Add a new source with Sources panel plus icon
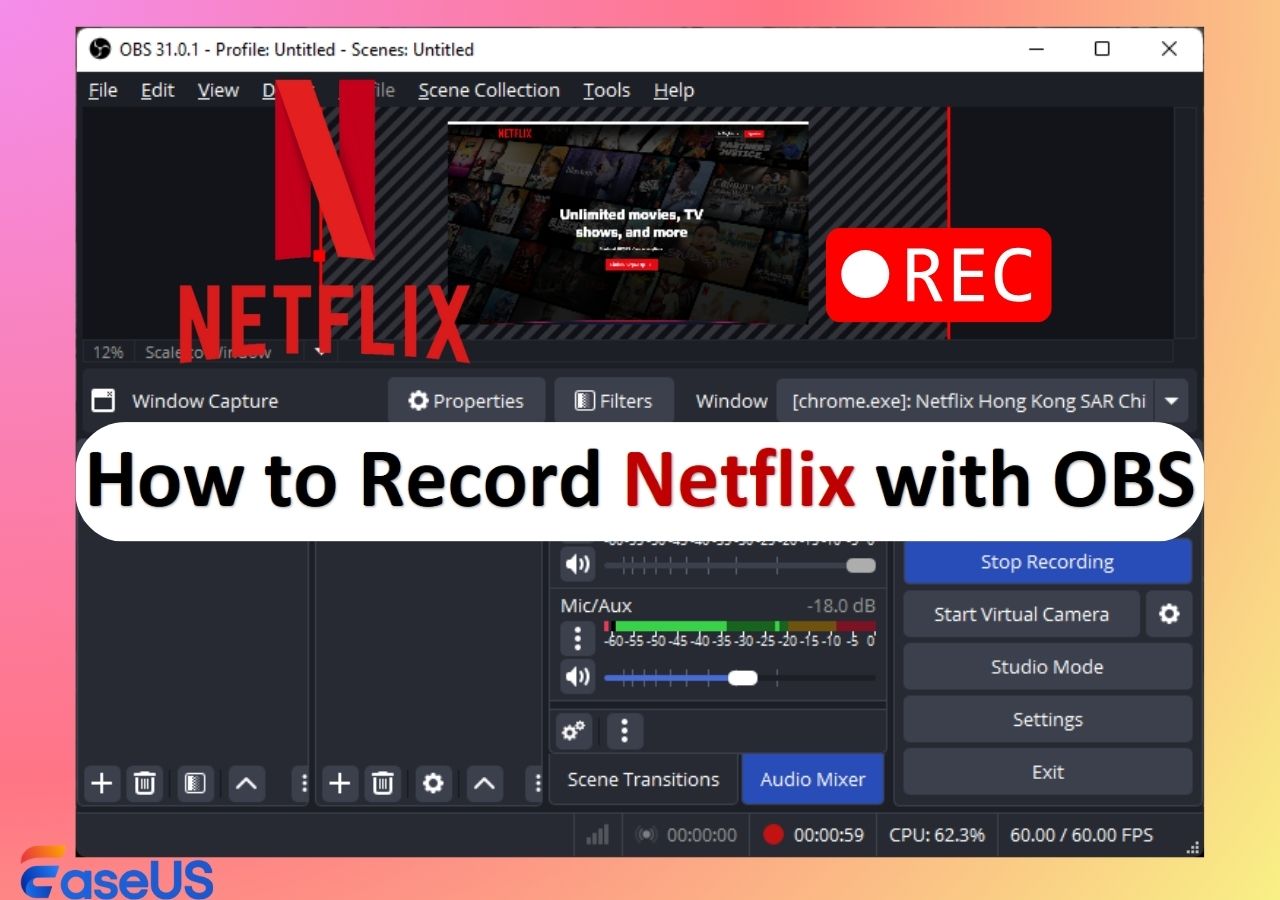Image resolution: width=1280 pixels, height=900 pixels. 340,783
